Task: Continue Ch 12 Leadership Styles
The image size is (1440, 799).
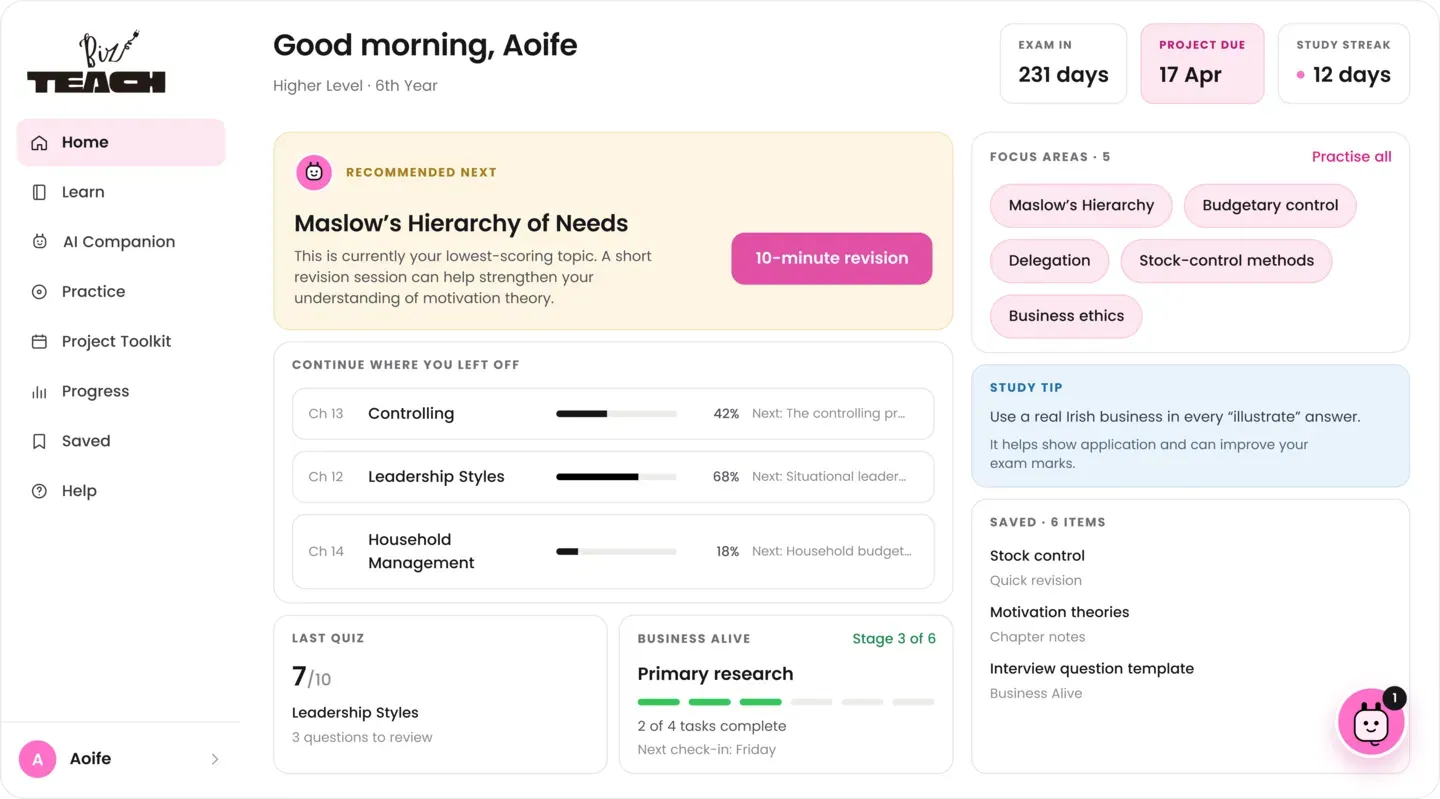Action: 613,477
